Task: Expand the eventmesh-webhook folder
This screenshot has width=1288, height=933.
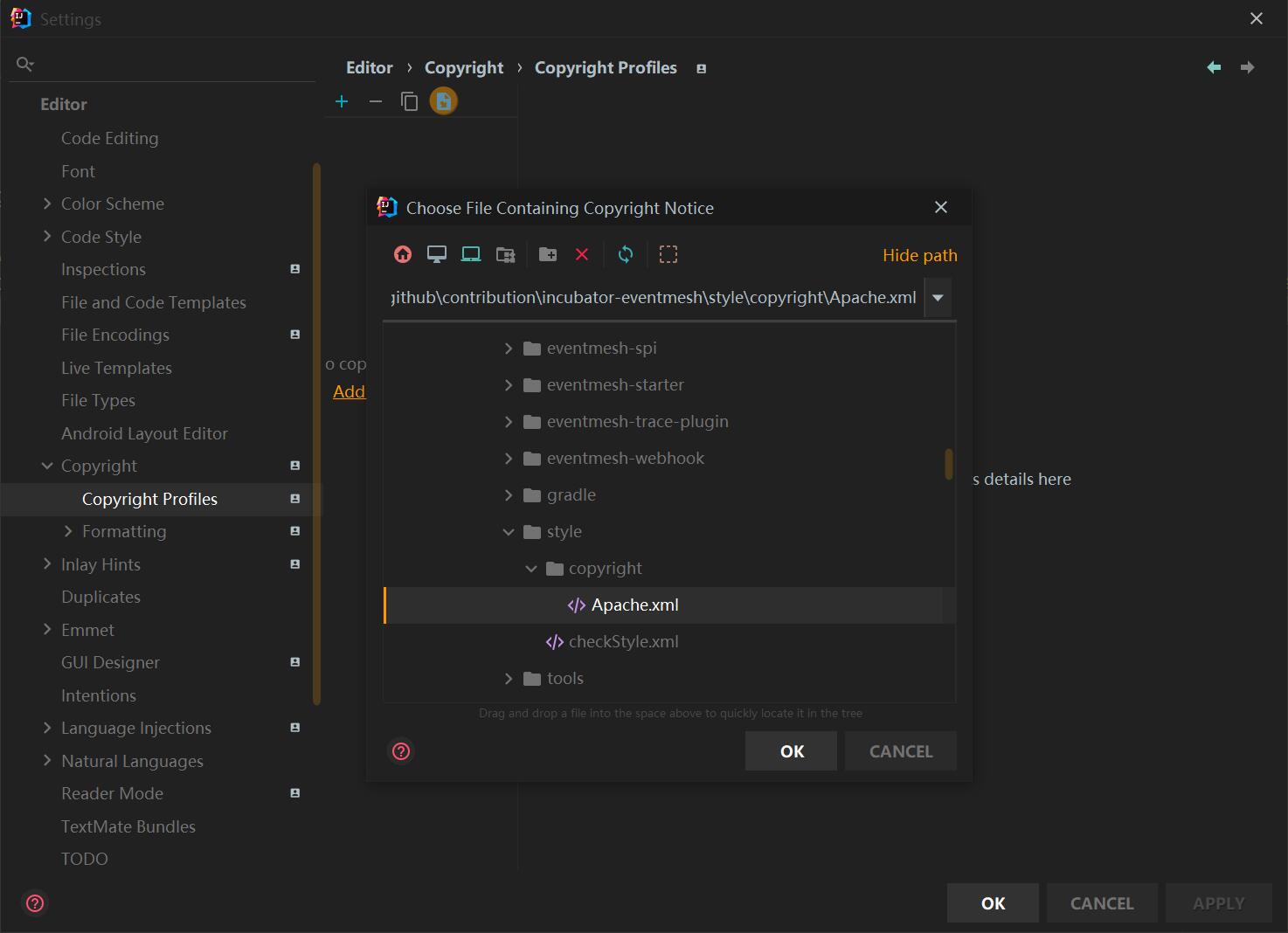Action: click(x=509, y=459)
